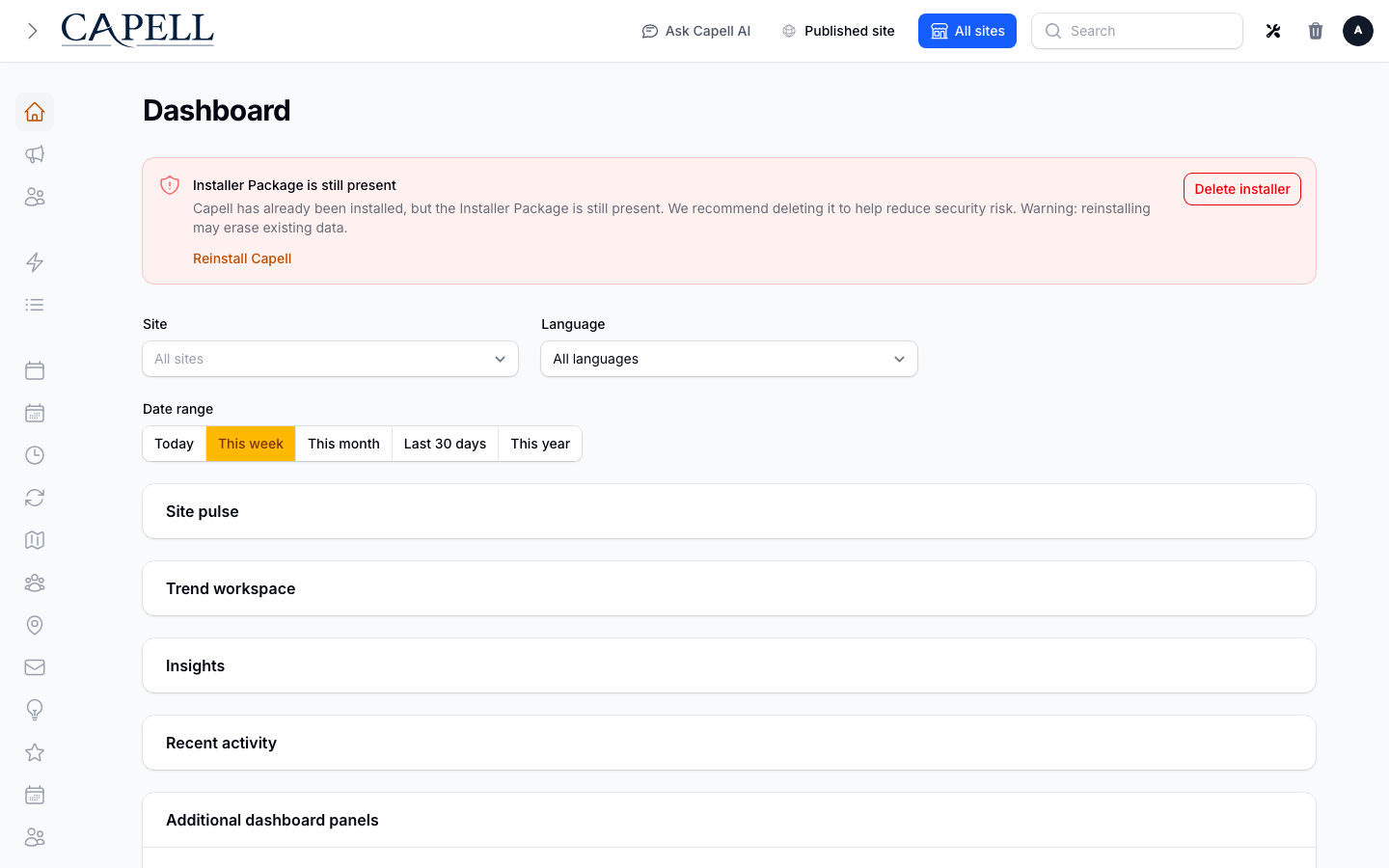Open the calendar-grid icon above the clock icon

click(x=35, y=413)
